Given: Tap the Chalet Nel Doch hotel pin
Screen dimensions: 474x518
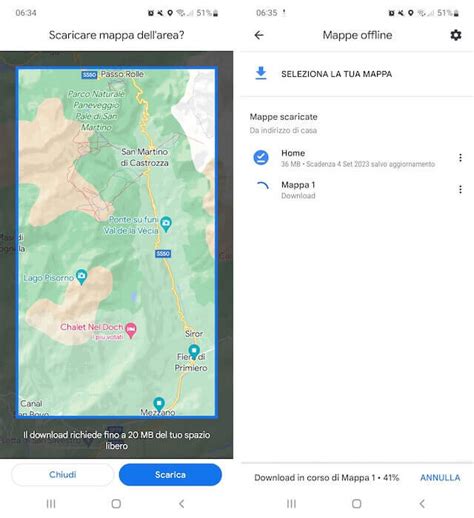Looking at the screenshot, I should tap(131, 330).
